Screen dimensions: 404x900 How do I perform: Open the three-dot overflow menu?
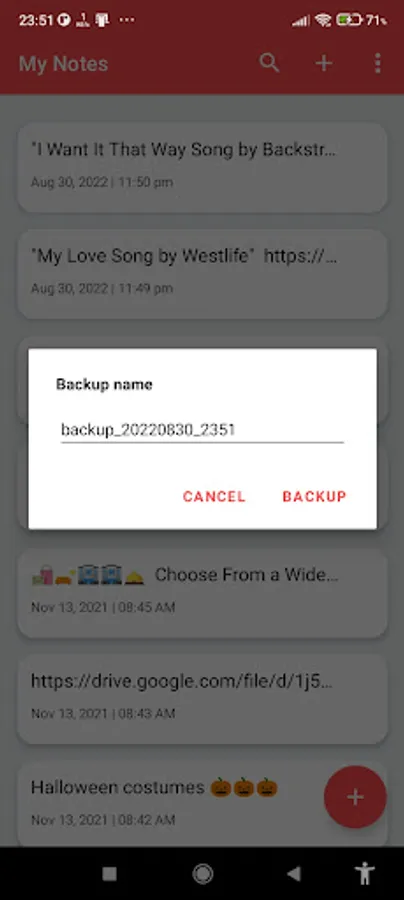point(377,63)
